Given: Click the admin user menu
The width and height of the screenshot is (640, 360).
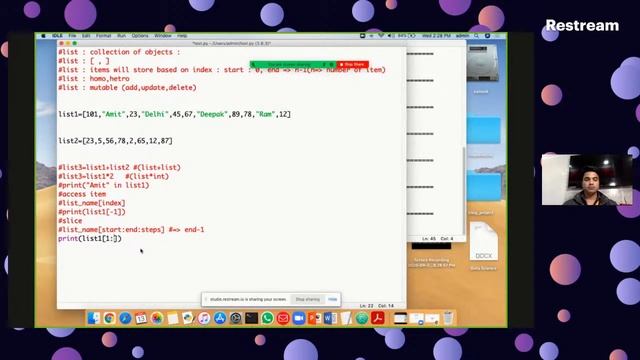Looking at the screenshot, I should (462, 36).
